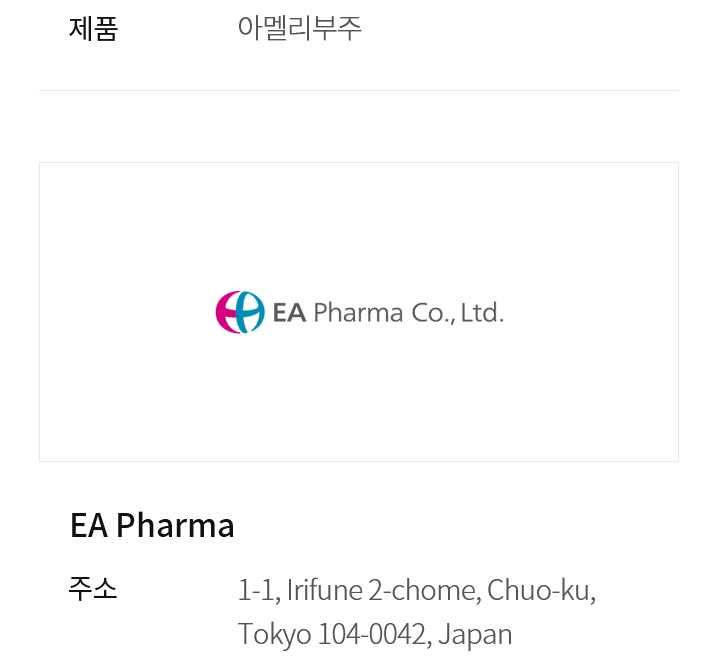Image resolution: width=720 pixels, height=669 pixels.
Task: Click the word "Japan" in the address
Action: tap(475, 634)
